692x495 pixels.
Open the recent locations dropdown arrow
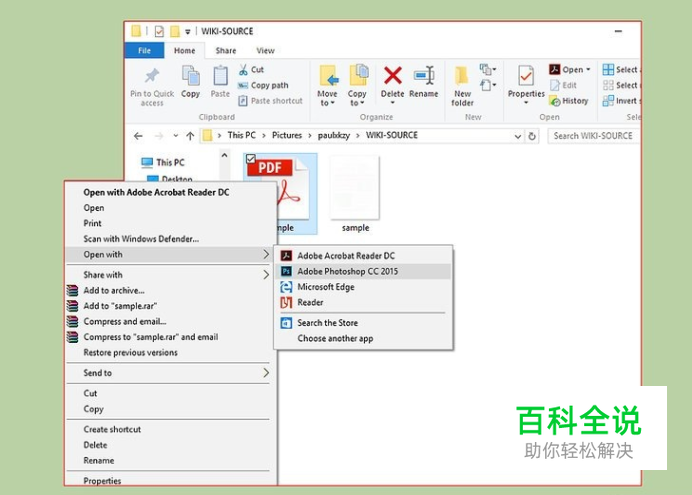coord(176,135)
